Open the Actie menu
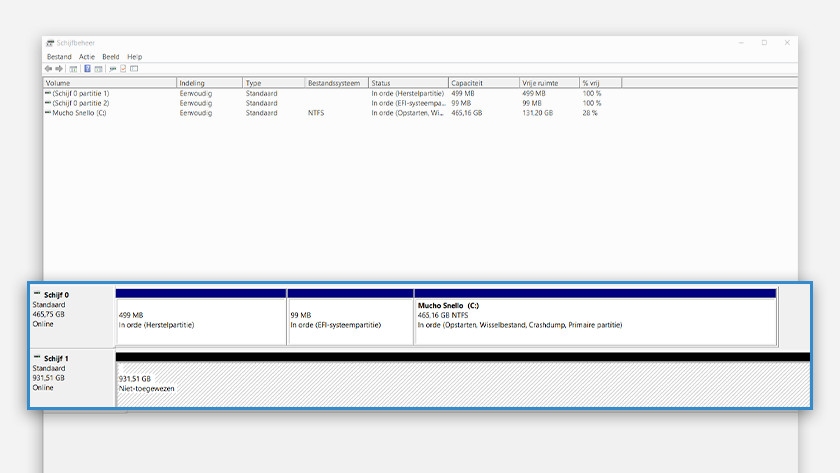 (87, 57)
